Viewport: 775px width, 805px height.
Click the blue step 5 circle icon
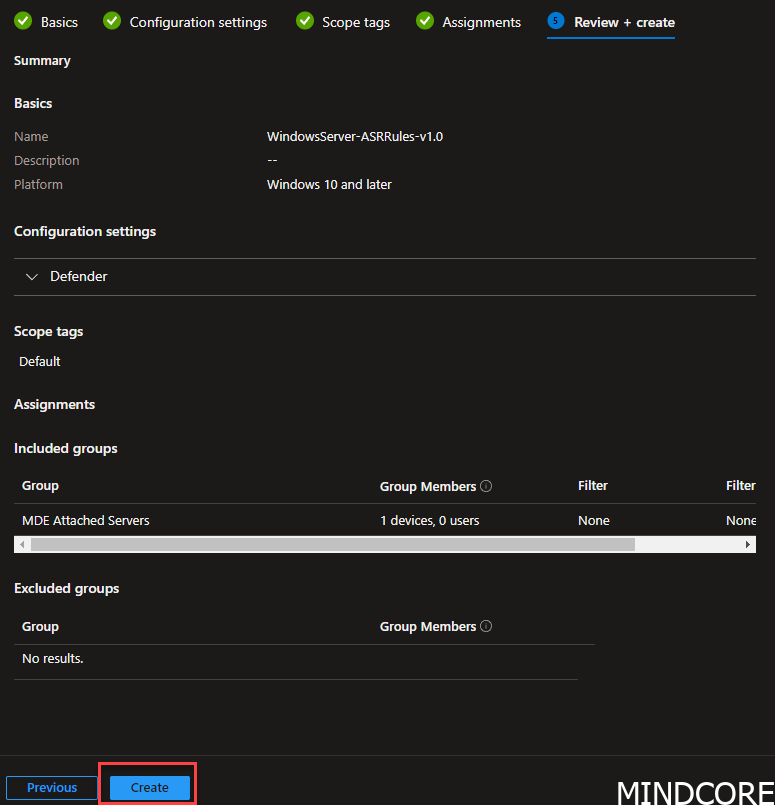(x=556, y=21)
